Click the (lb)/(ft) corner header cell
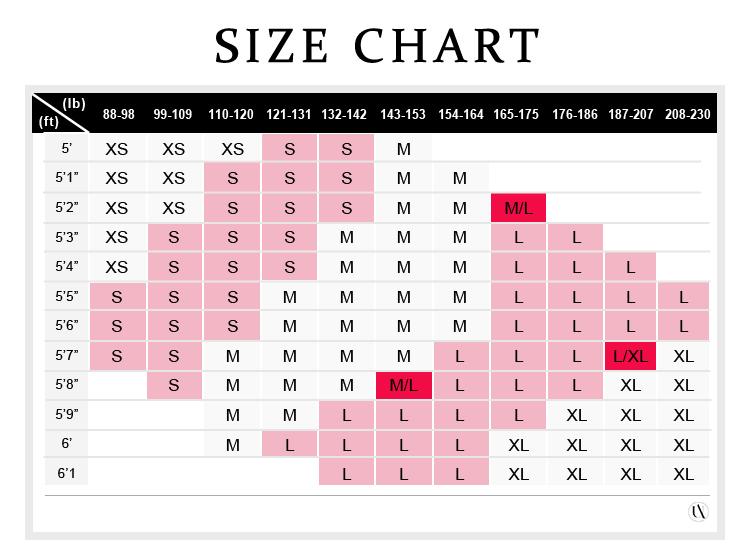 [x=62, y=113]
